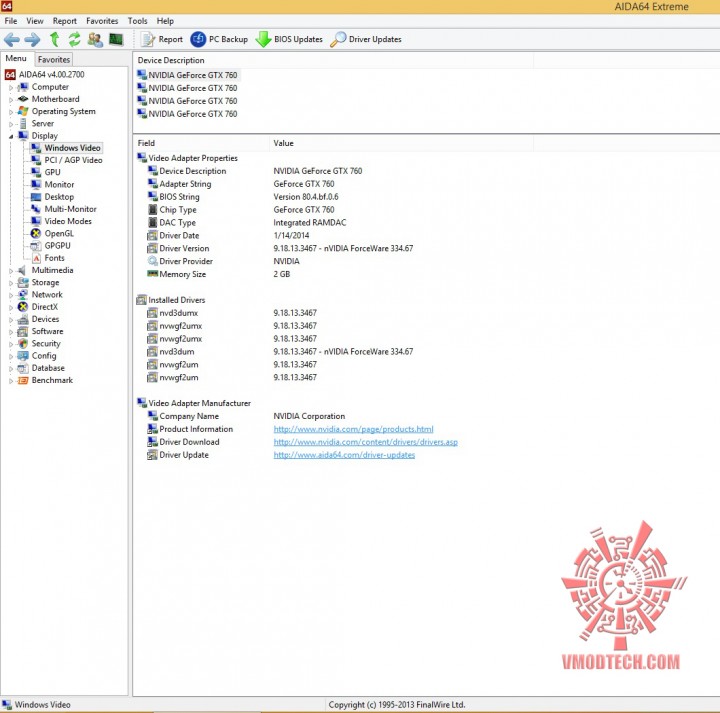Switch to the Menu tab

16,59
